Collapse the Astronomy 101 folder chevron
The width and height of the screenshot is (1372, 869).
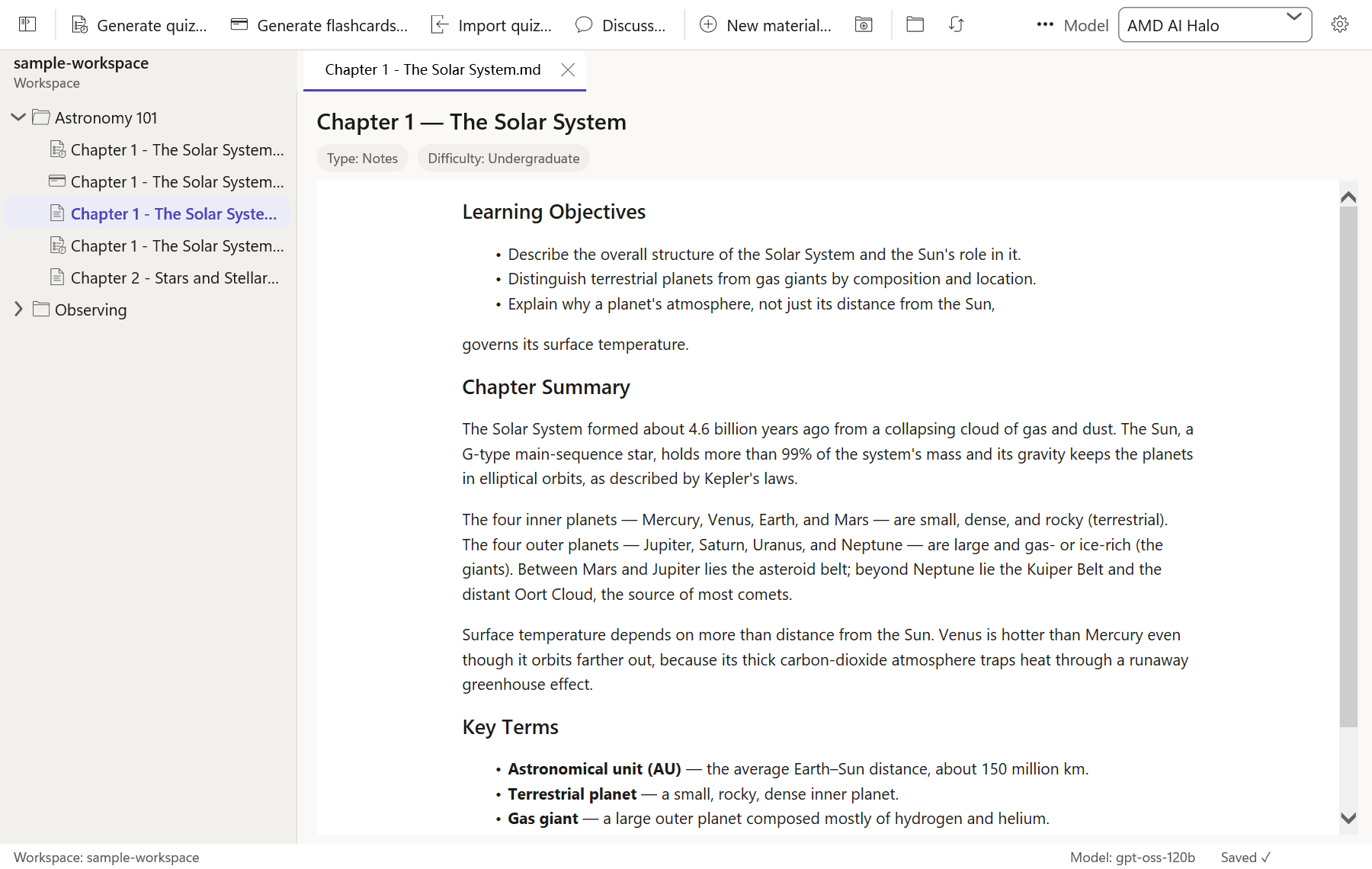[18, 117]
